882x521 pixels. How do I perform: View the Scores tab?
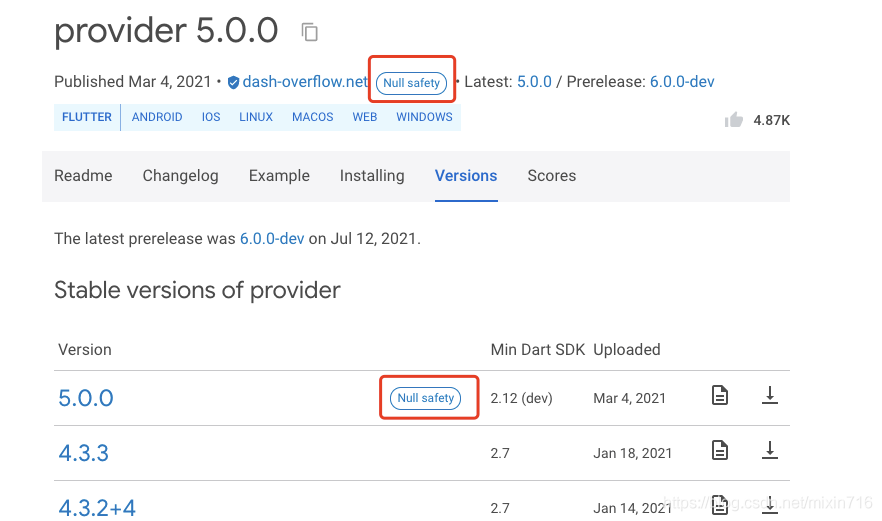[551, 176]
